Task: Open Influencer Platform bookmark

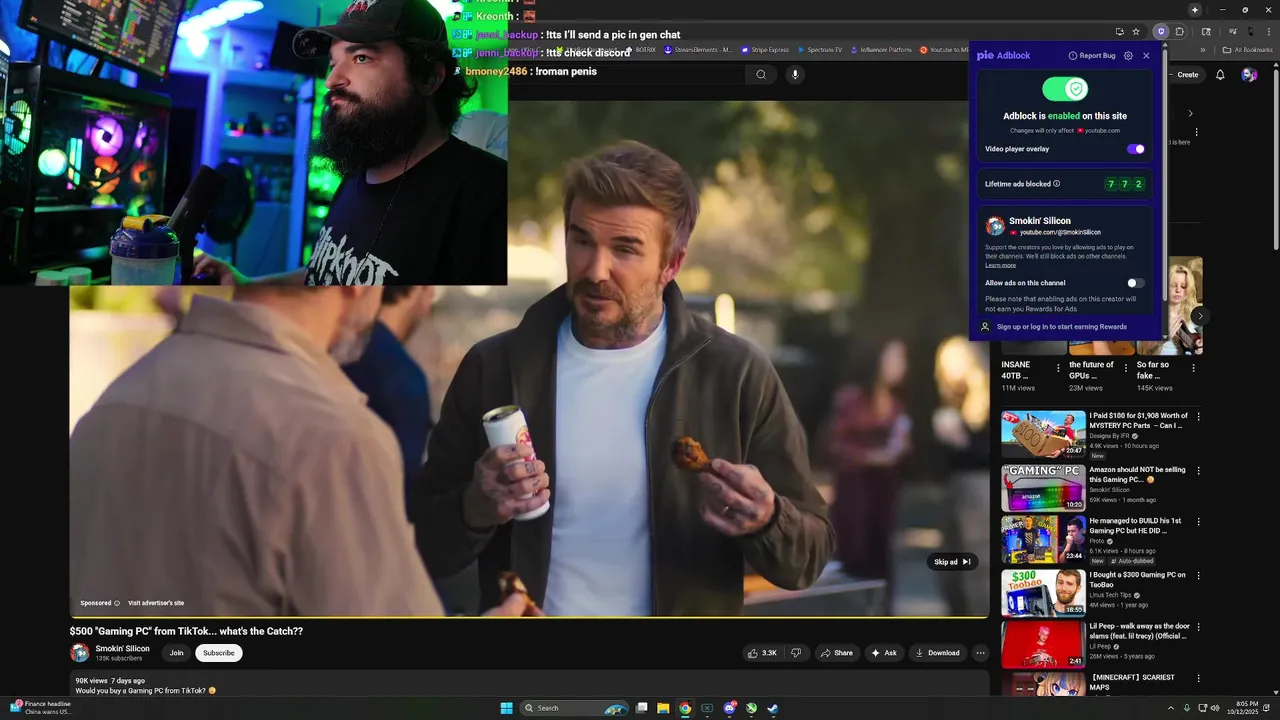Action: point(881,49)
